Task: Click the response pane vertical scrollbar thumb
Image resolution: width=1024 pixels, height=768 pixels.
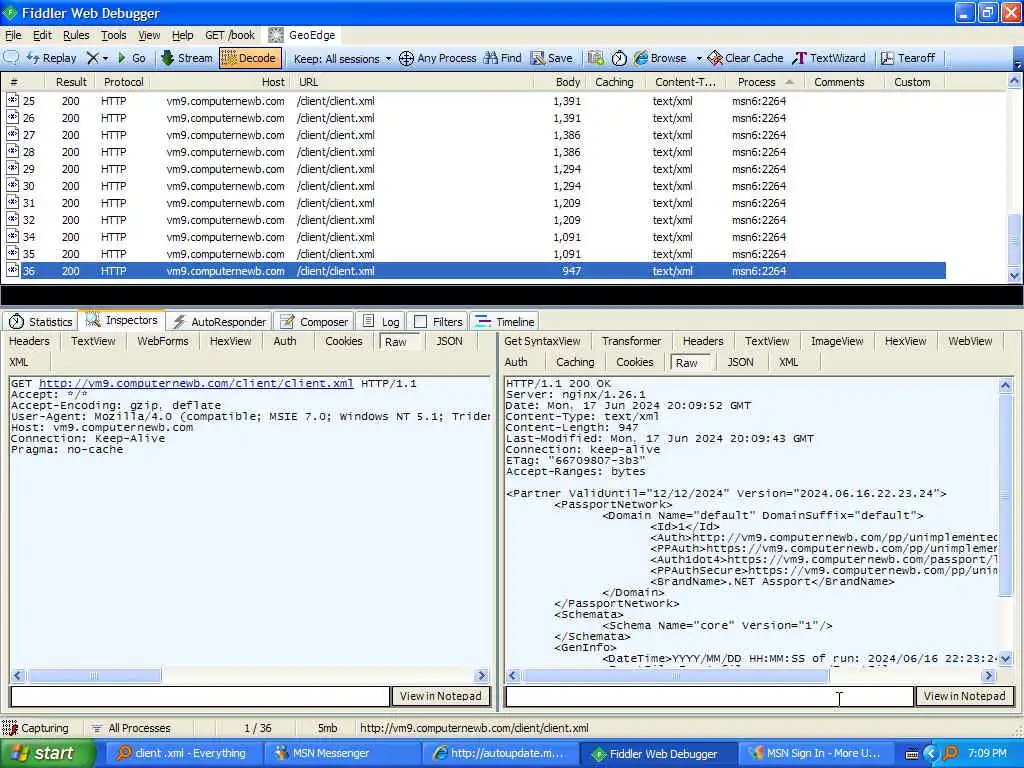Action: point(1006,494)
